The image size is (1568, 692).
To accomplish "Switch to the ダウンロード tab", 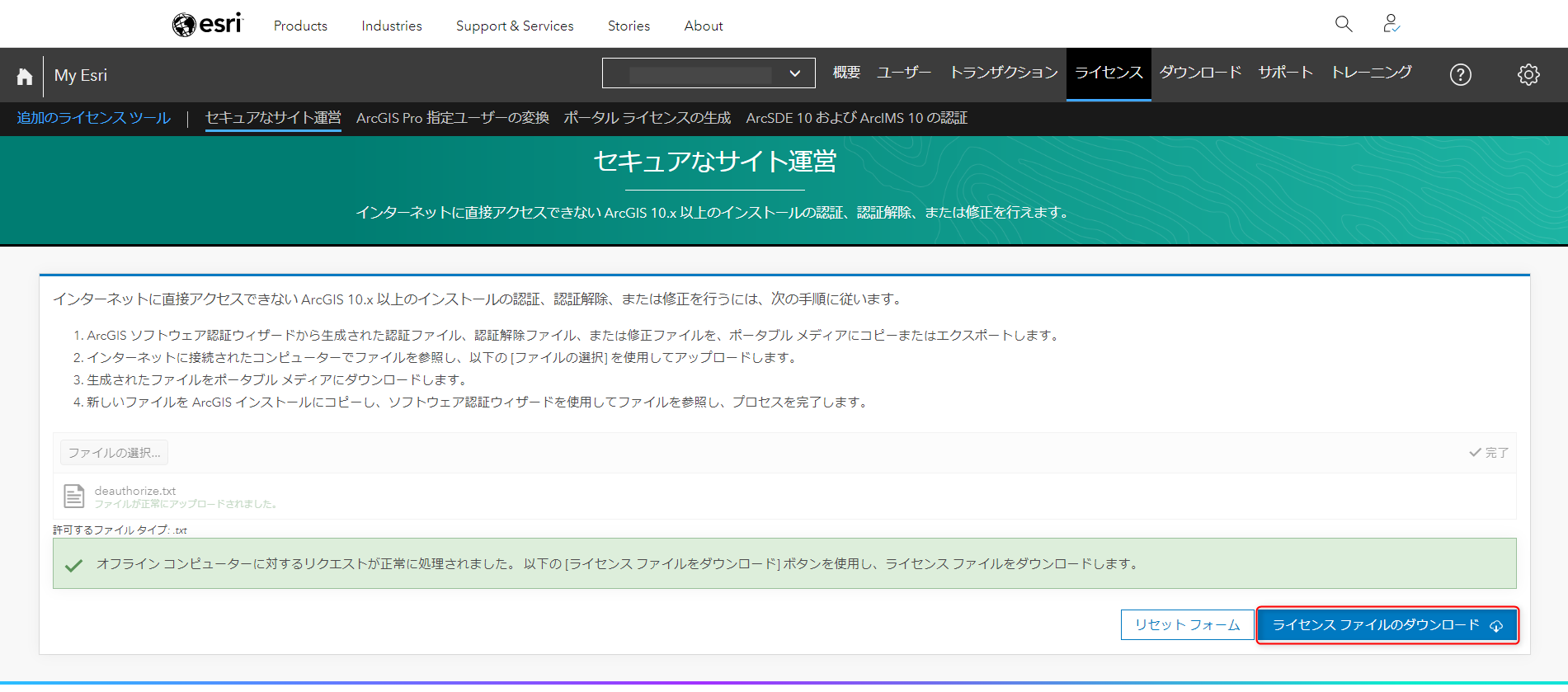I will [x=1200, y=73].
